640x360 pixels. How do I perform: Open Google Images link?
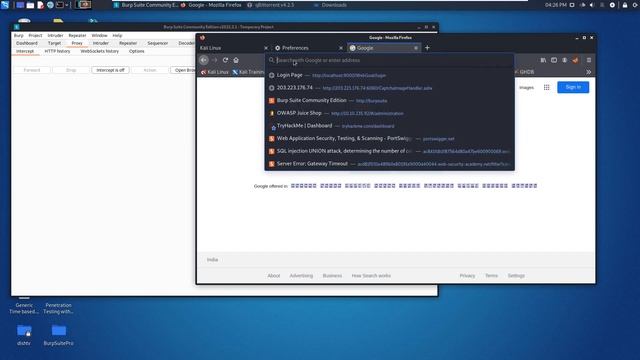click(526, 87)
